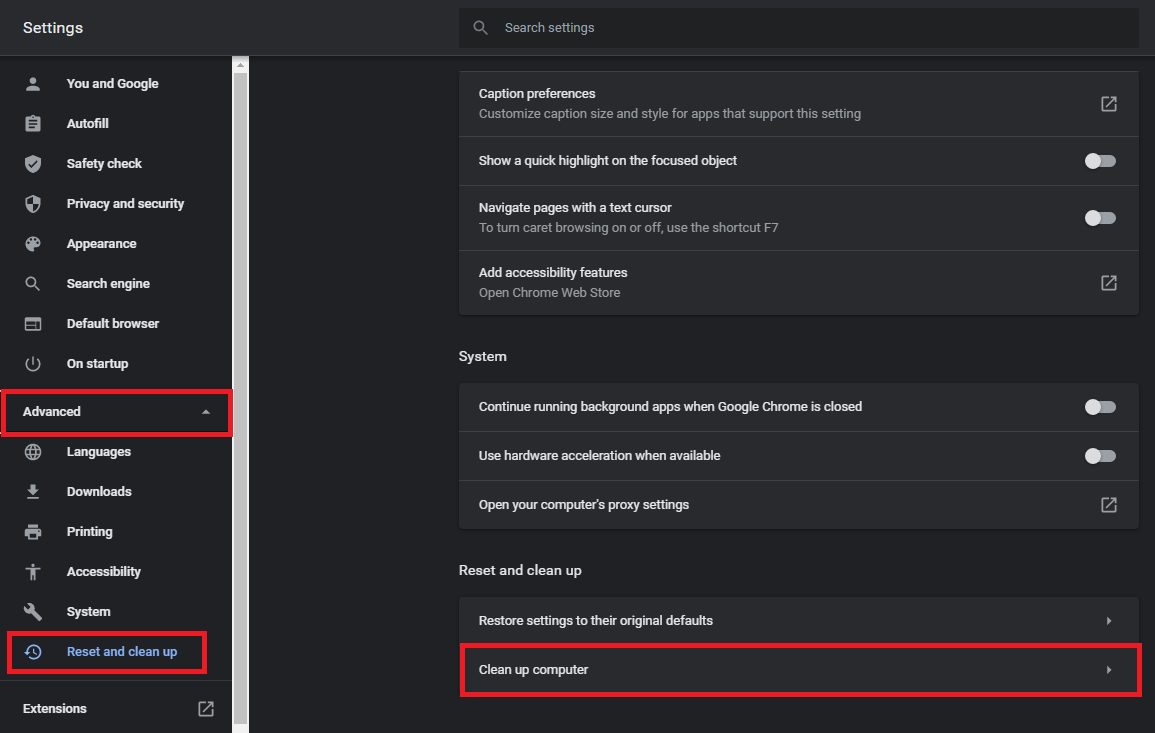Turn on Continue running background apps
The image size is (1155, 733).
pyautogui.click(x=1100, y=407)
